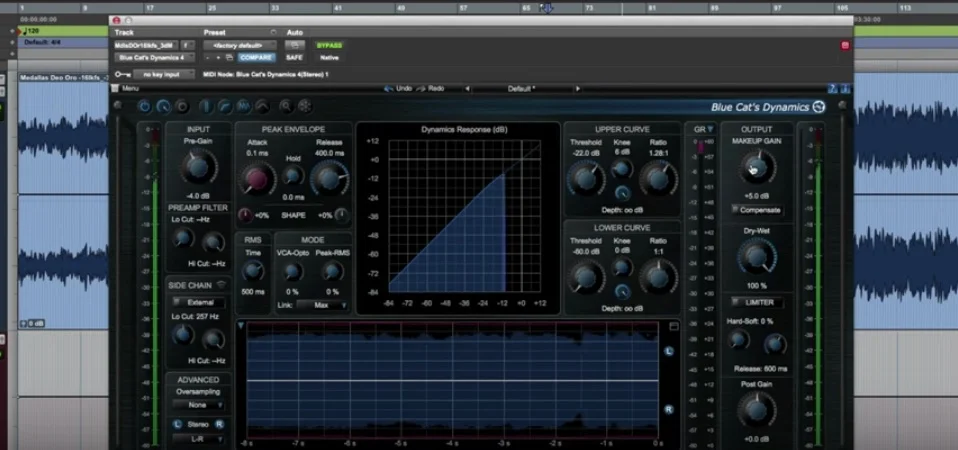Click the Pro Tools timeline playhead marker
The width and height of the screenshot is (958, 450).
click(546, 8)
